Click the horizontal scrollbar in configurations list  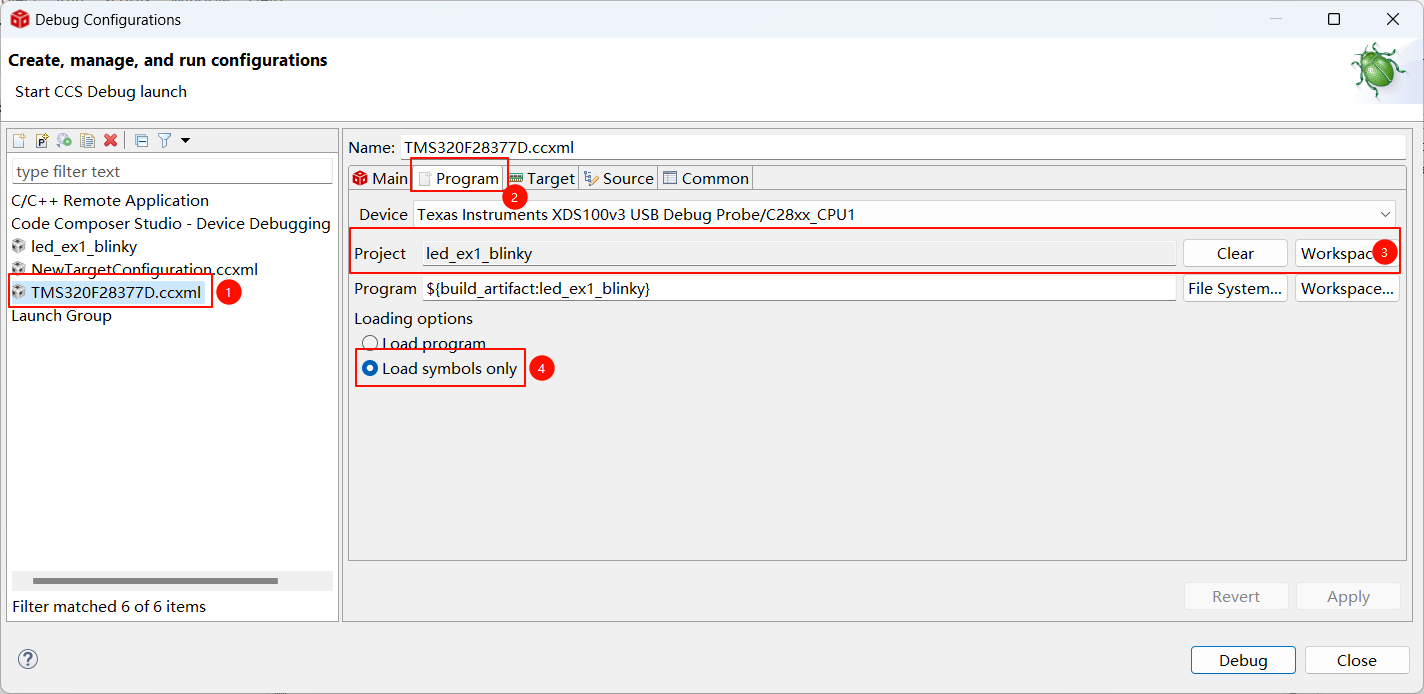(x=155, y=581)
